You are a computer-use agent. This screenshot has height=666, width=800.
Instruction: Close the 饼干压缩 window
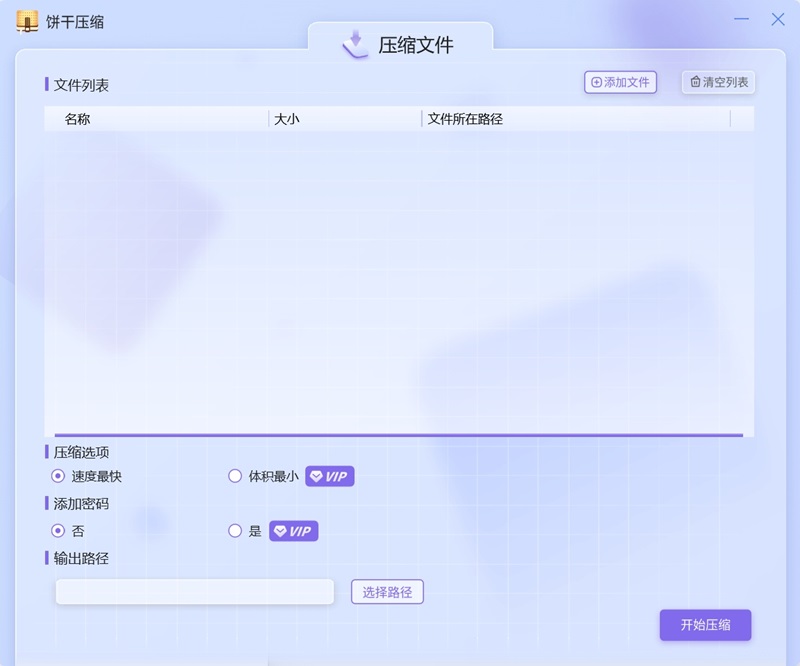coord(778,19)
